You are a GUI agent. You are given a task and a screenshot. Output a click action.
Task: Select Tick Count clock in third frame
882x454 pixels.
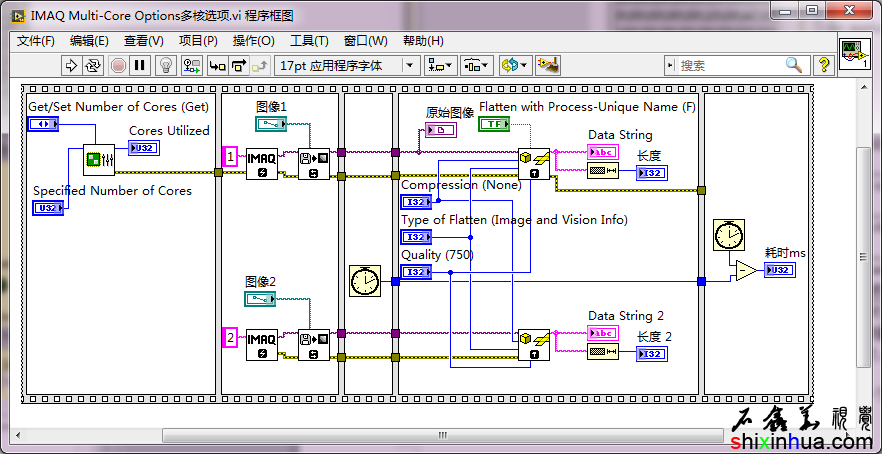pos(365,281)
